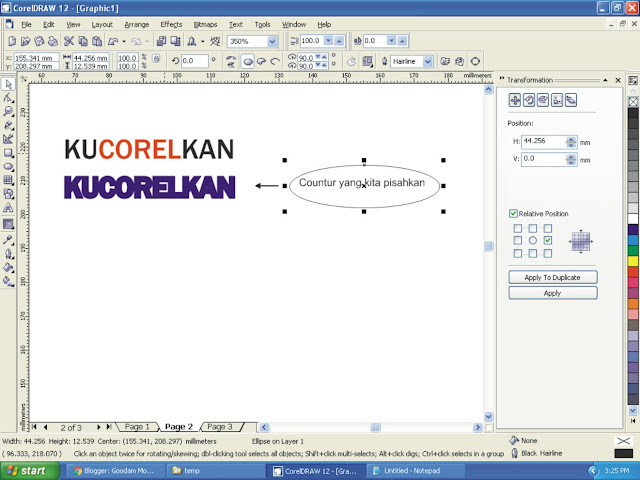Select the Fill tool bucket
This screenshot has width=640, height=480.
point(8,267)
